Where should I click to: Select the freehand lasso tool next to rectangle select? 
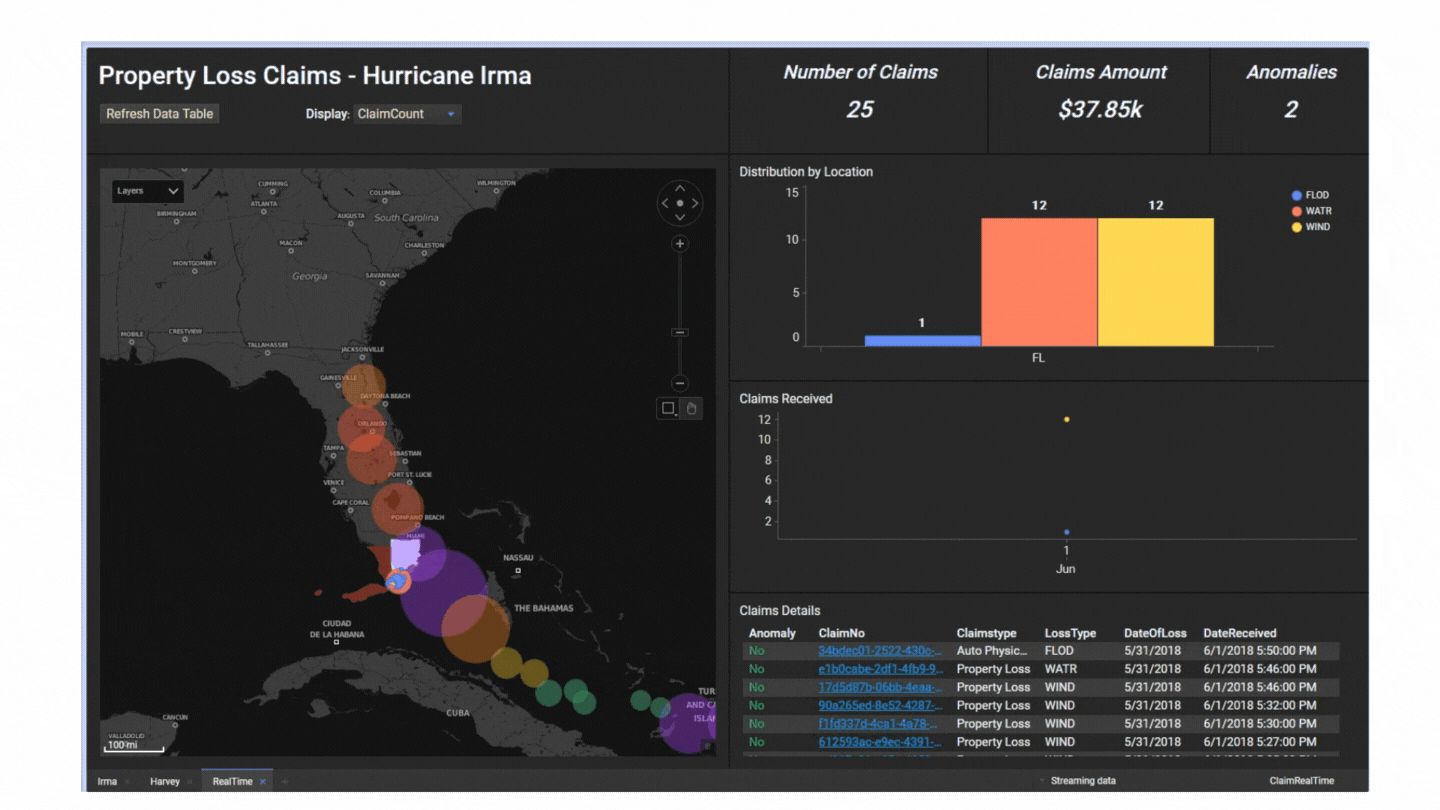(693, 408)
